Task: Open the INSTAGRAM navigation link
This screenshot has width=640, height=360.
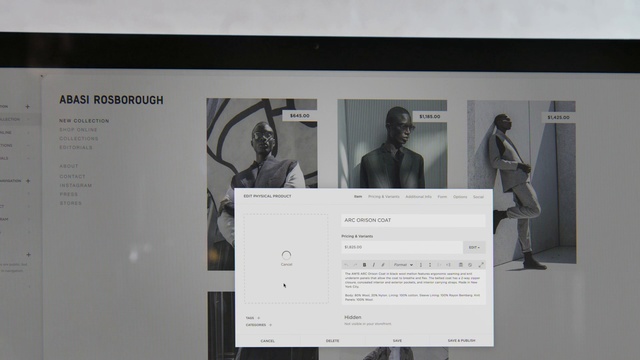Action: tap(76, 185)
